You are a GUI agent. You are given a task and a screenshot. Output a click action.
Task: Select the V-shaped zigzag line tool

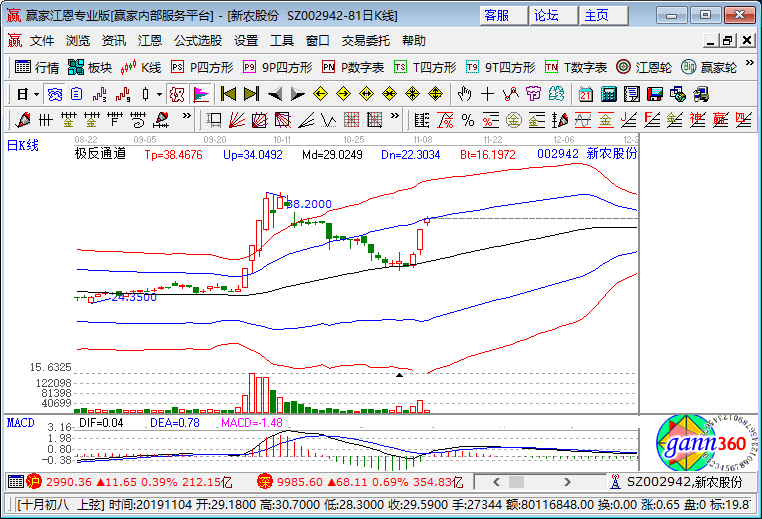coord(329,120)
